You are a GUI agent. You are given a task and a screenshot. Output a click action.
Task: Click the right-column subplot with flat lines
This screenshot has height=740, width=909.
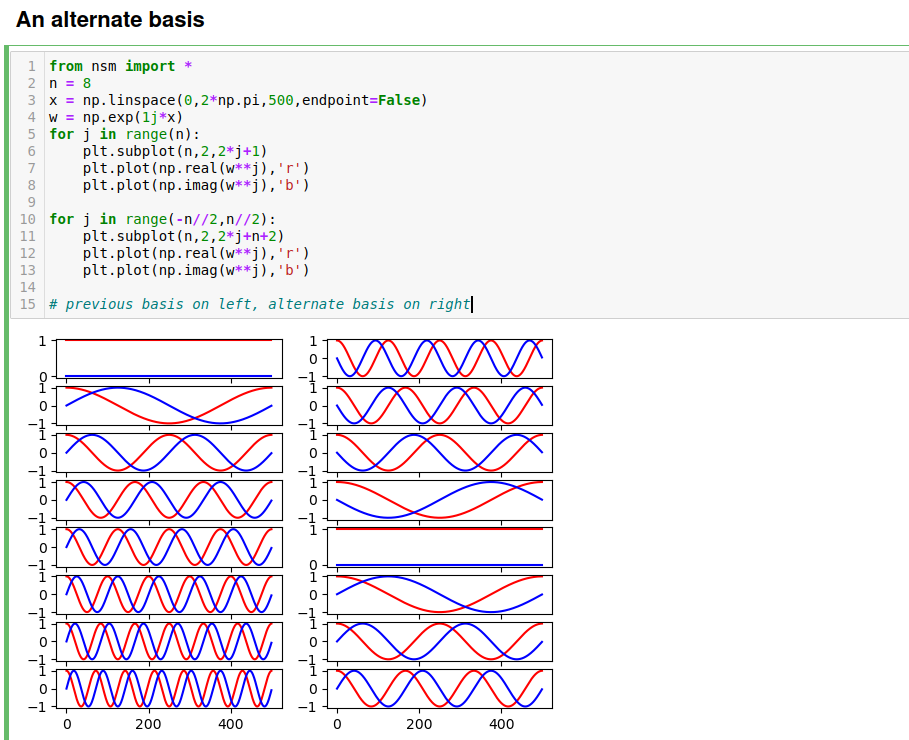point(439,547)
